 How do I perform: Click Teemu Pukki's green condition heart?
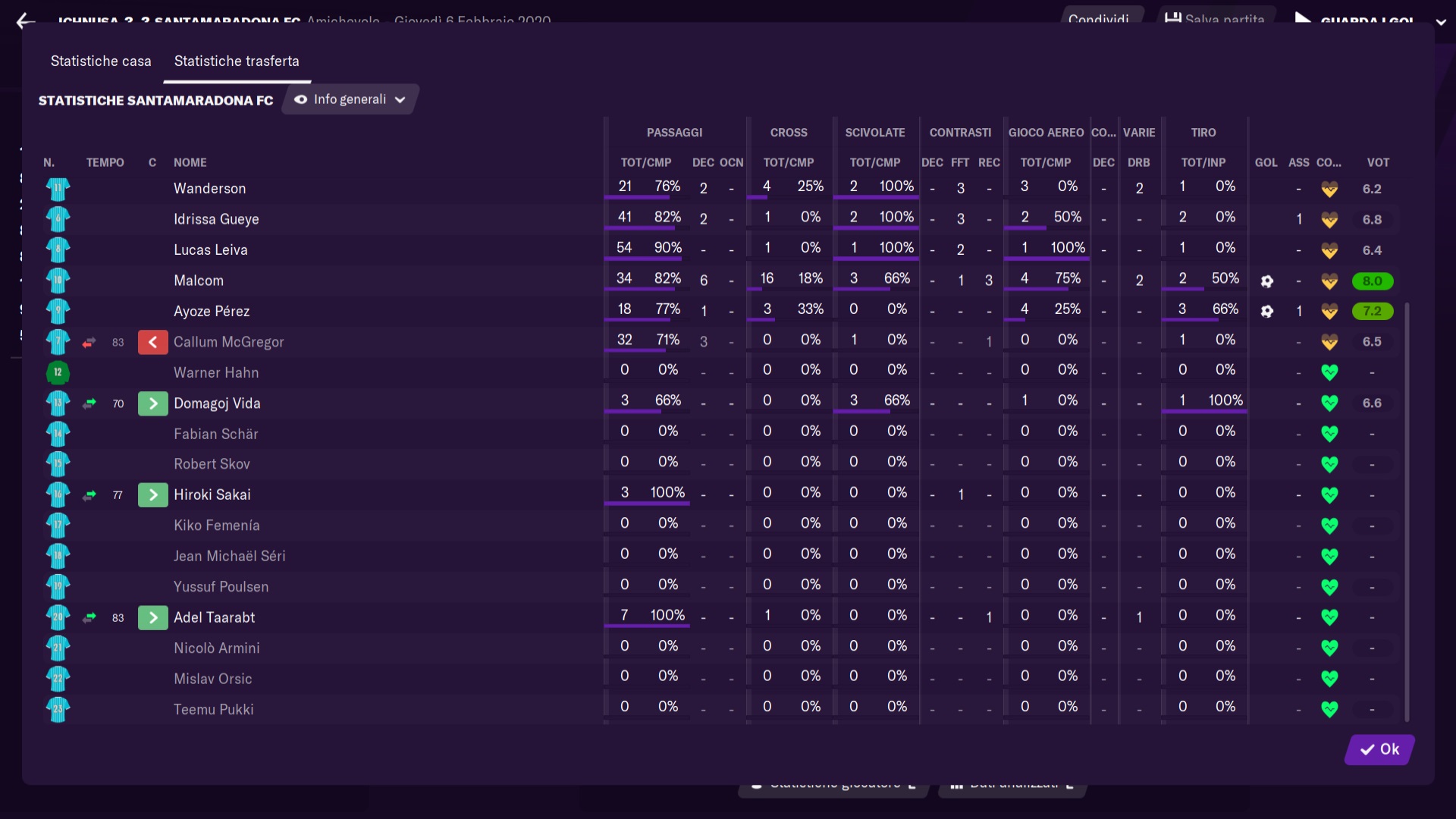pyautogui.click(x=1329, y=710)
